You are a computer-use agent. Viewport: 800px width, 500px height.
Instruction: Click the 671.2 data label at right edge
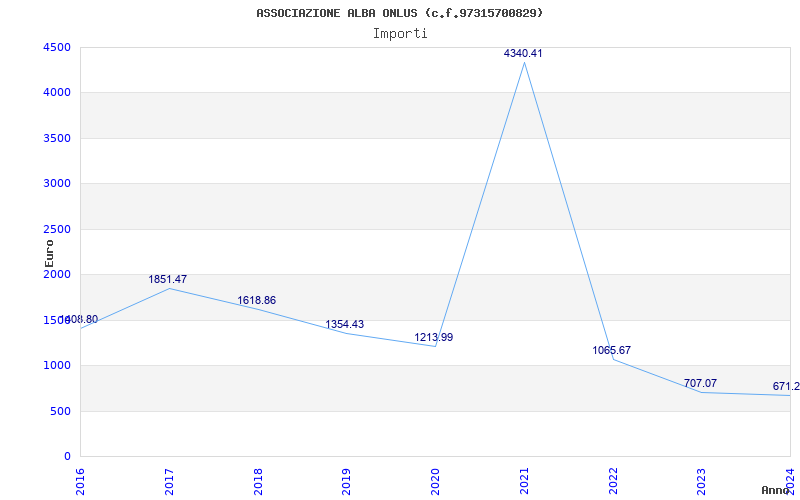pyautogui.click(x=786, y=386)
